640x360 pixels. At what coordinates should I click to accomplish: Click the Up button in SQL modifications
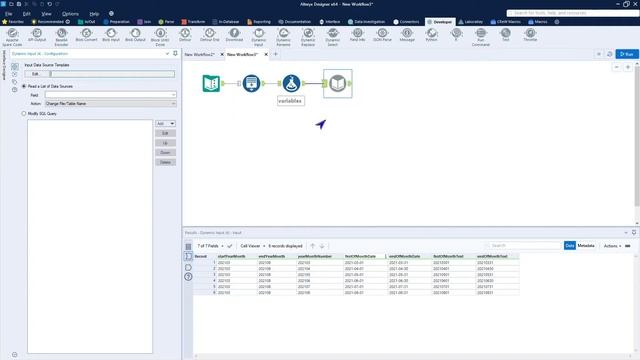[165, 143]
